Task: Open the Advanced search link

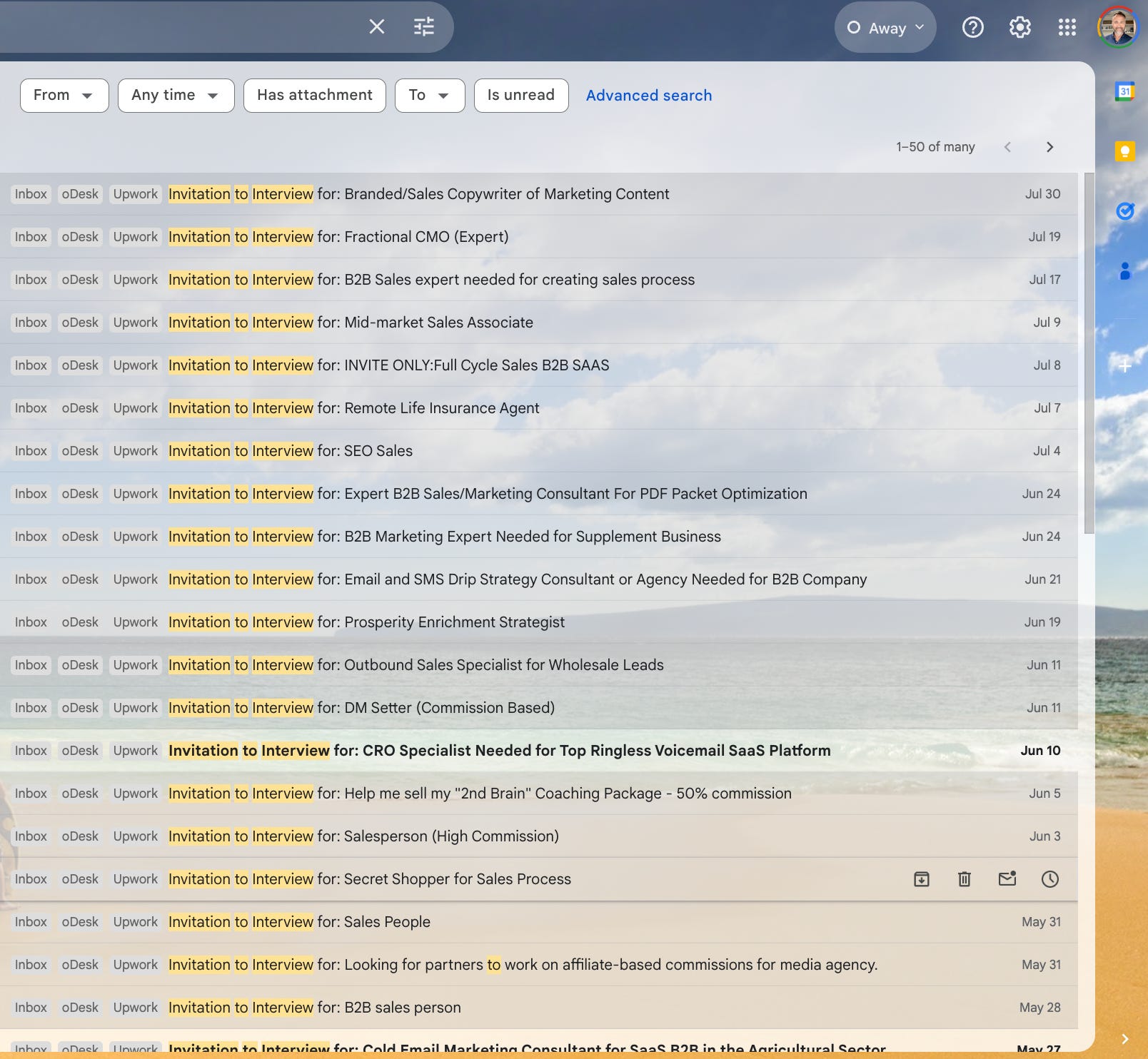Action: [649, 96]
